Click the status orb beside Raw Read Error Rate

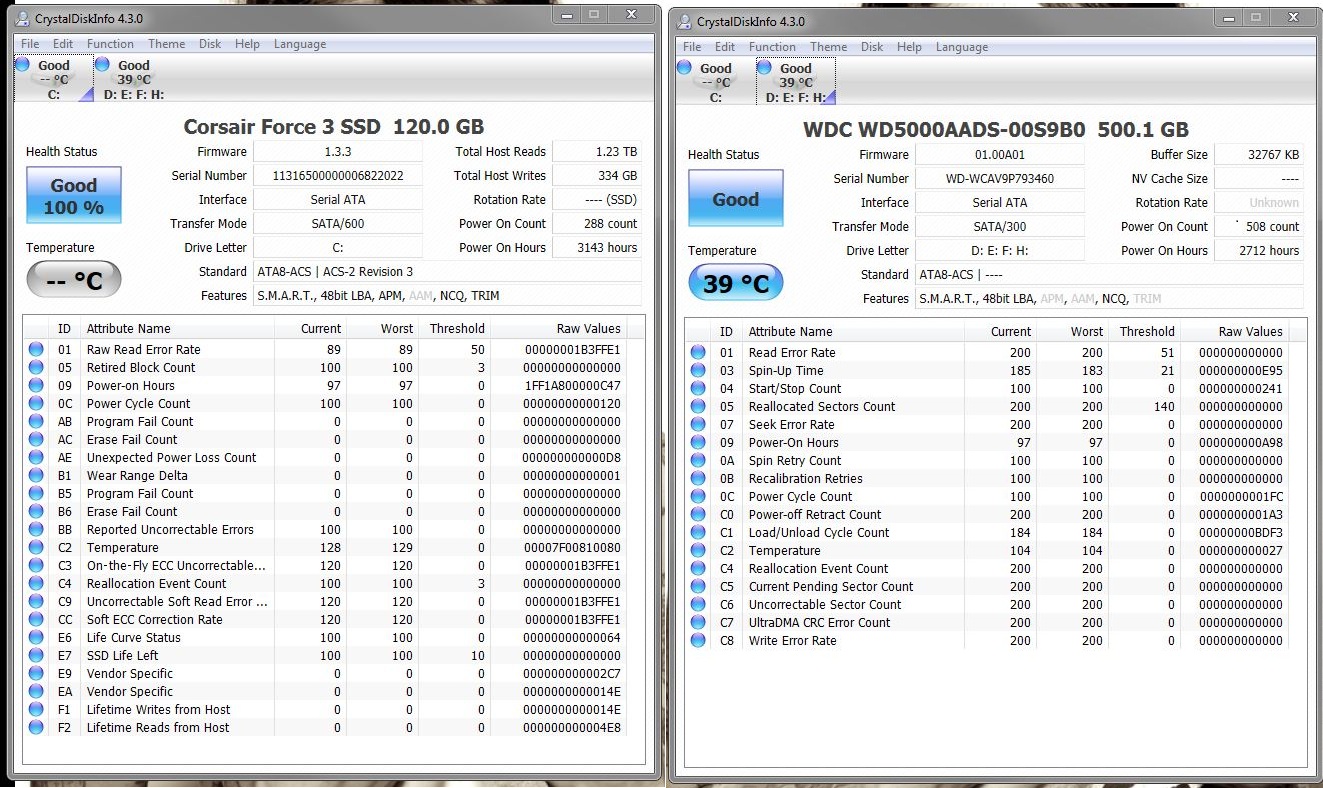(36, 350)
